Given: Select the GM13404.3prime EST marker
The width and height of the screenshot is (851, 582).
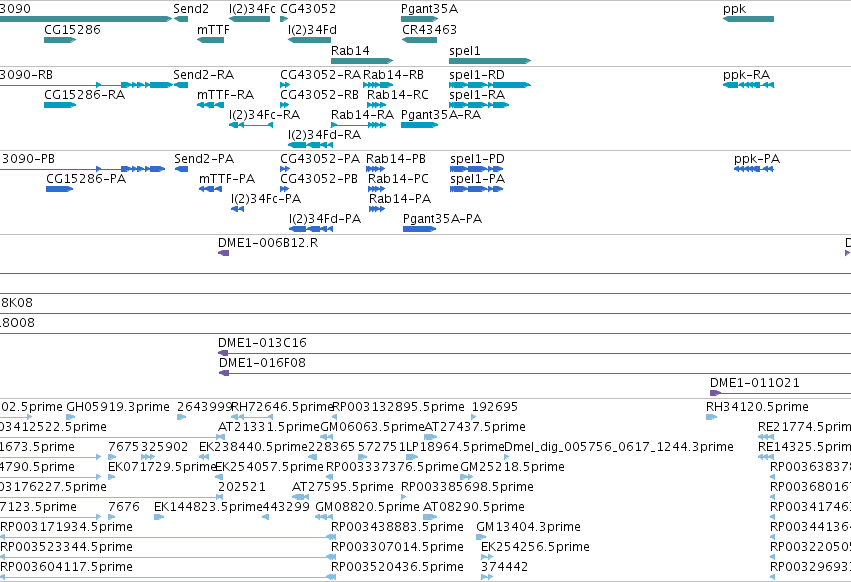Looking at the screenshot, I should coord(481,537).
